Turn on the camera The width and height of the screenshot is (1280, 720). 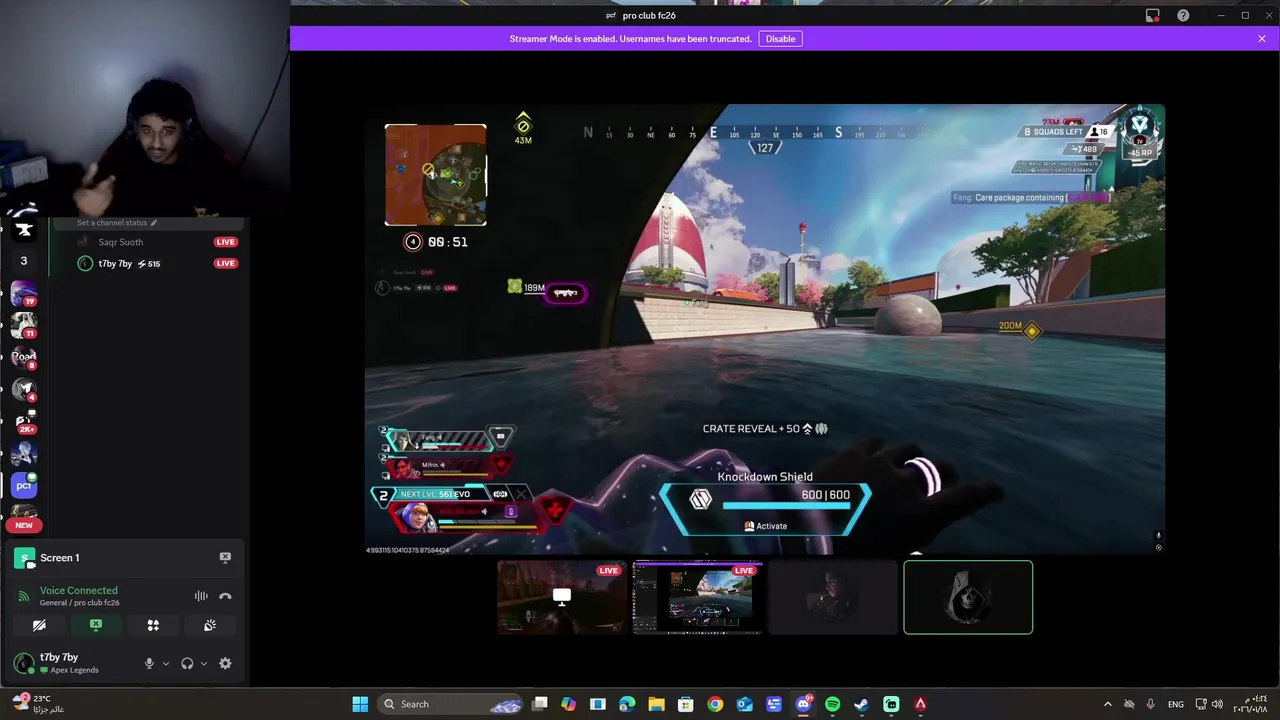pyautogui.click(x=39, y=625)
